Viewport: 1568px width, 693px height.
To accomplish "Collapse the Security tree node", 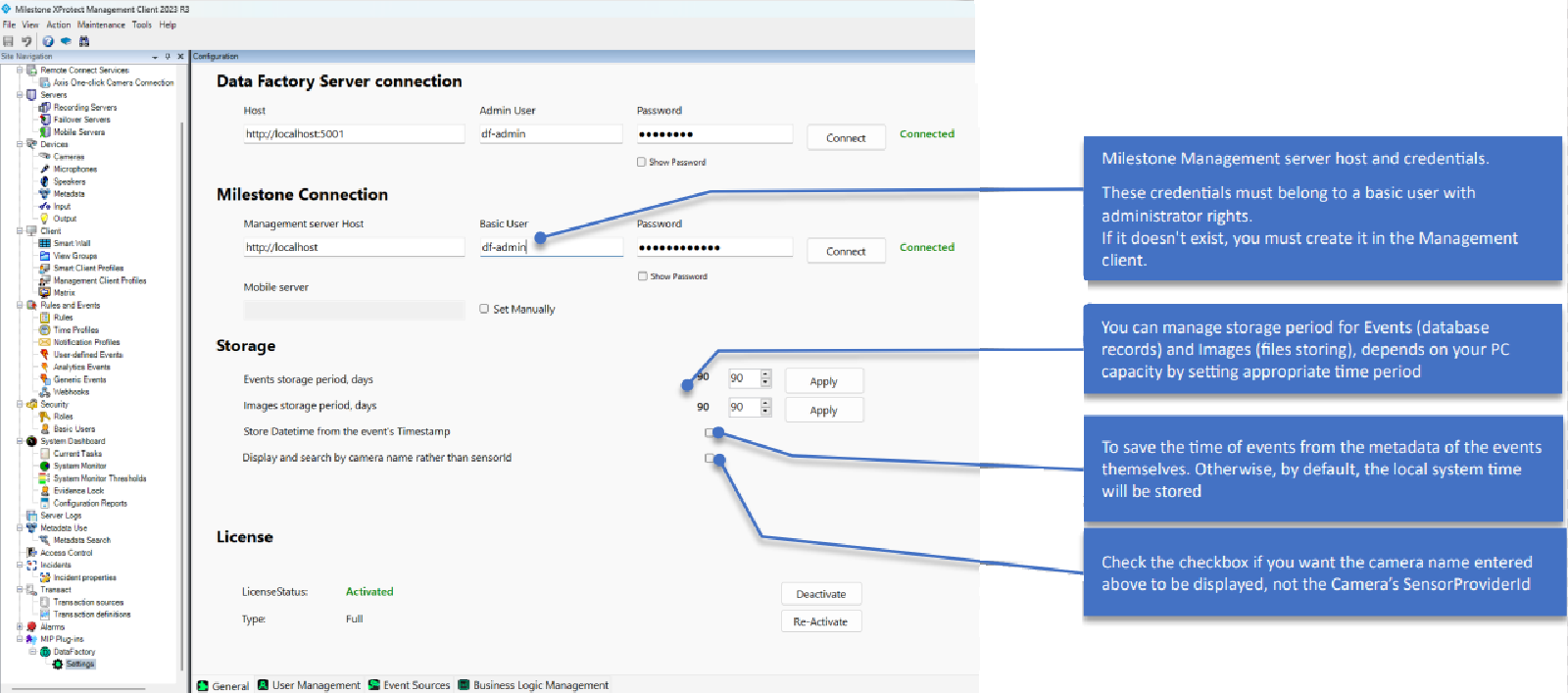I will (20, 405).
